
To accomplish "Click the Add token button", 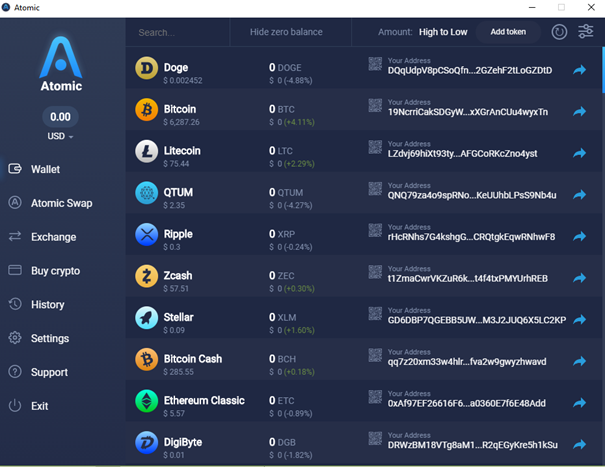I will pos(508,32).
